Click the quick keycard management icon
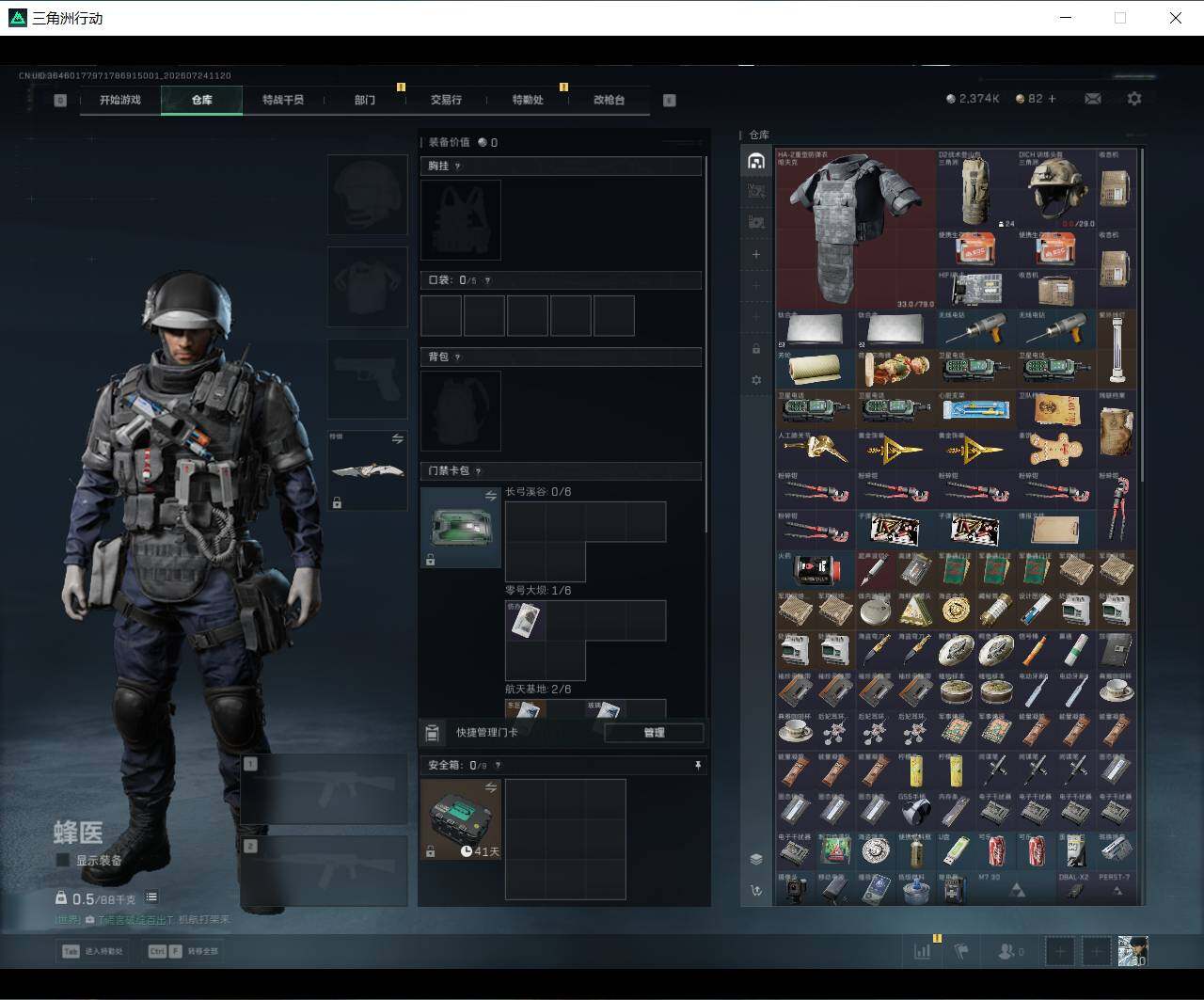The height and width of the screenshot is (1000, 1204). (433, 733)
